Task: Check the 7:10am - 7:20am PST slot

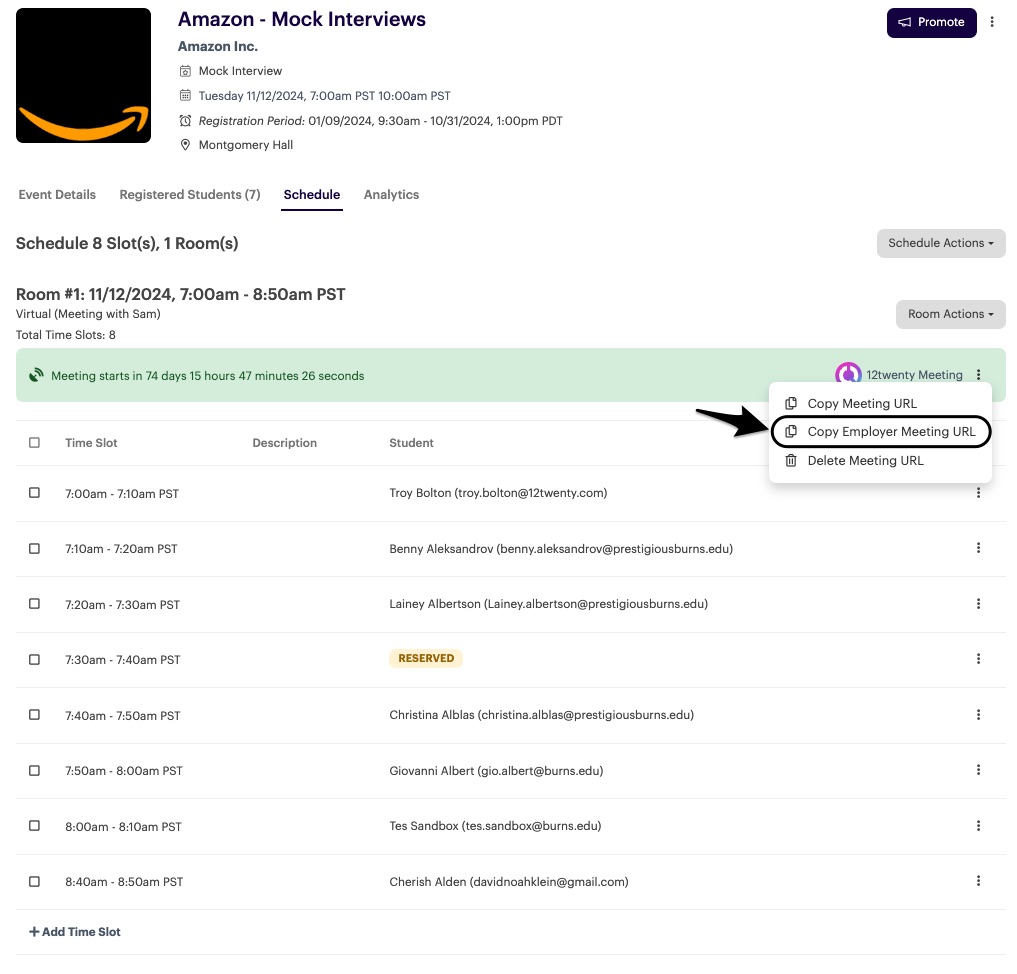Action: click(34, 549)
